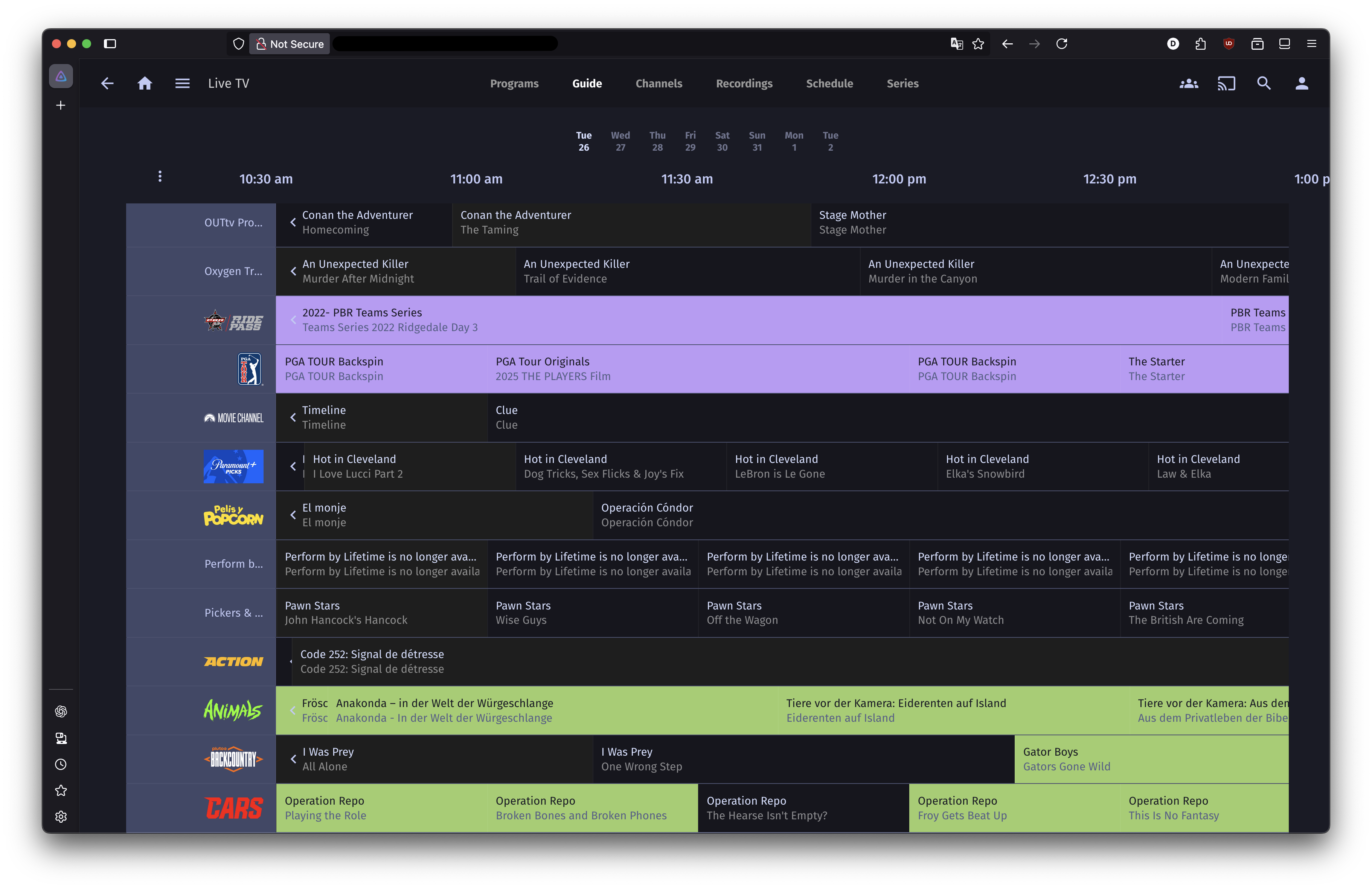Open the Recordings tab
Image resolution: width=1372 pixels, height=889 pixels.
(x=744, y=83)
